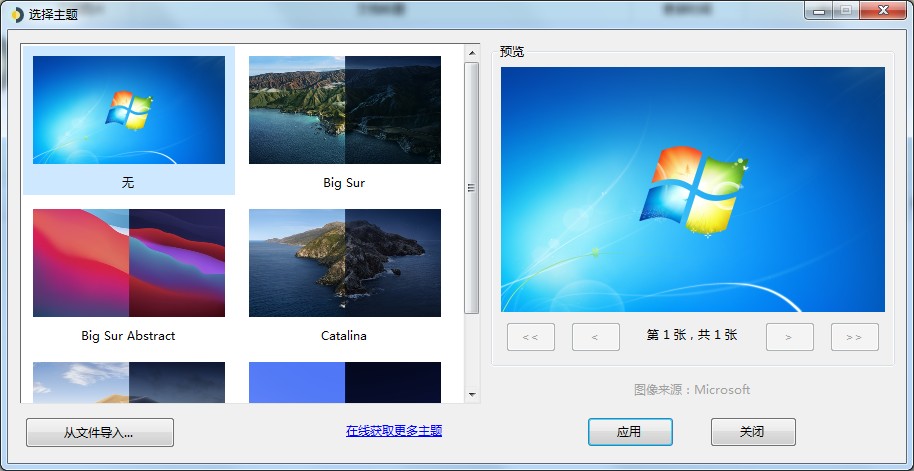Image resolution: width=914 pixels, height=471 pixels.
Task: Go to first image with << button
Action: coord(530,337)
